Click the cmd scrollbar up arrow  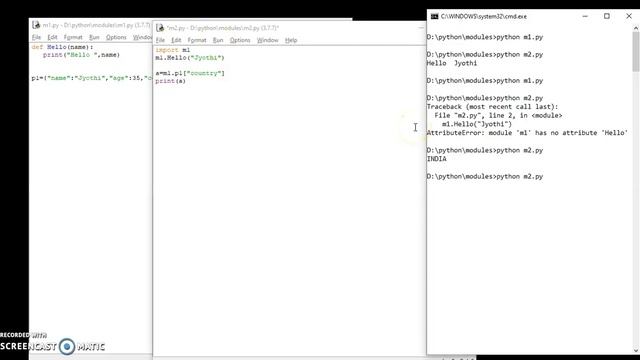point(636,28)
